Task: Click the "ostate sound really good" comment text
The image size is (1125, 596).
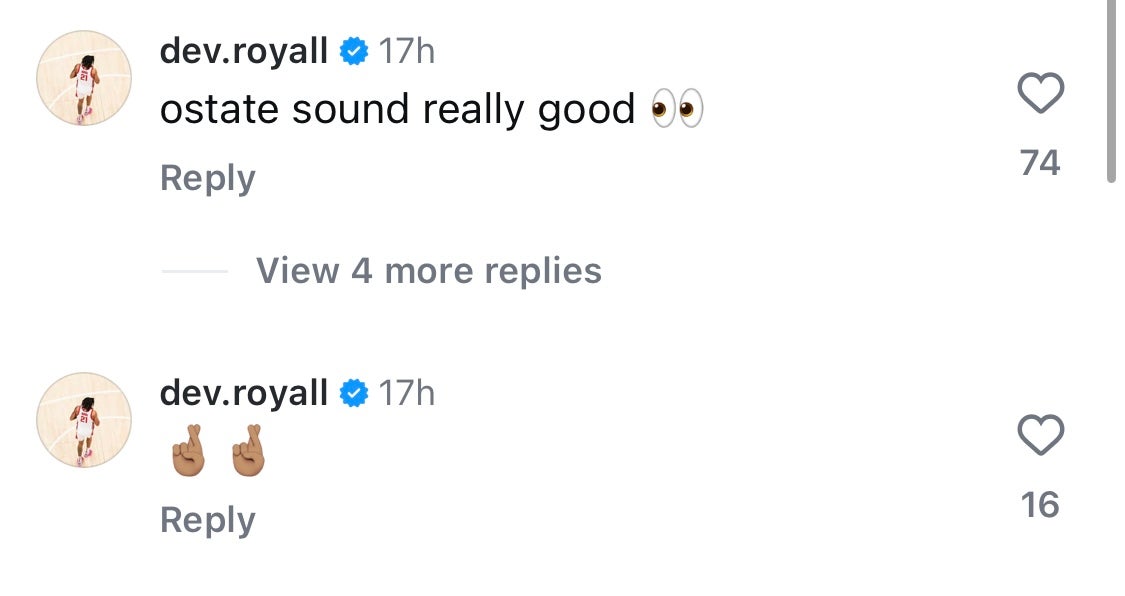Action: pos(397,110)
